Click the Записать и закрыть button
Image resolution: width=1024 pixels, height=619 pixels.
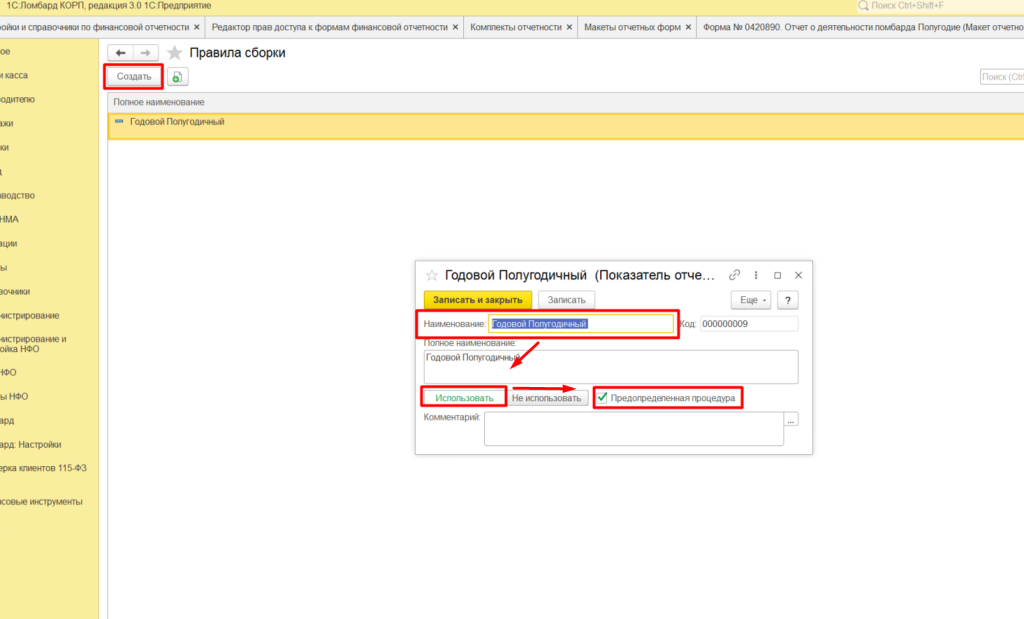tap(478, 299)
